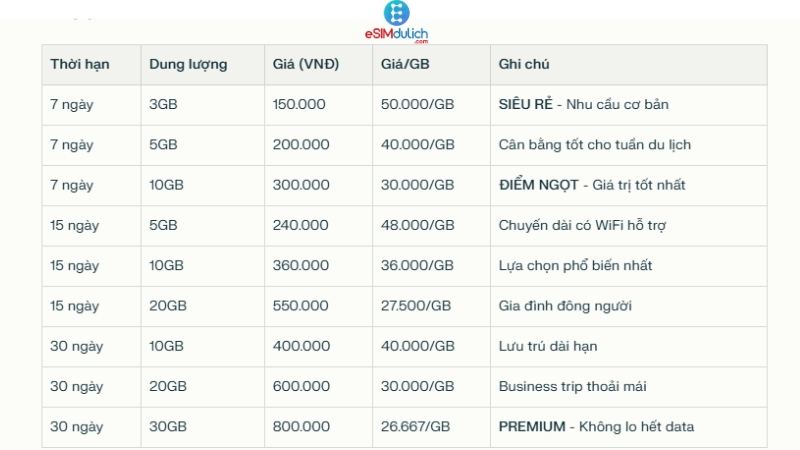The width and height of the screenshot is (800, 450).
Task: Click the 'Giá (VNĐ)' column header
Action: pyautogui.click(x=306, y=64)
